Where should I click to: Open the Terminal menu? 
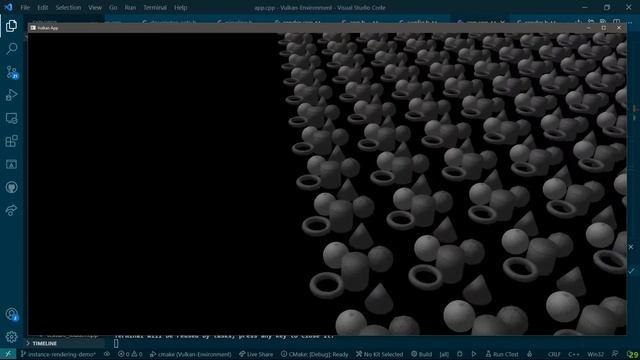155,7
